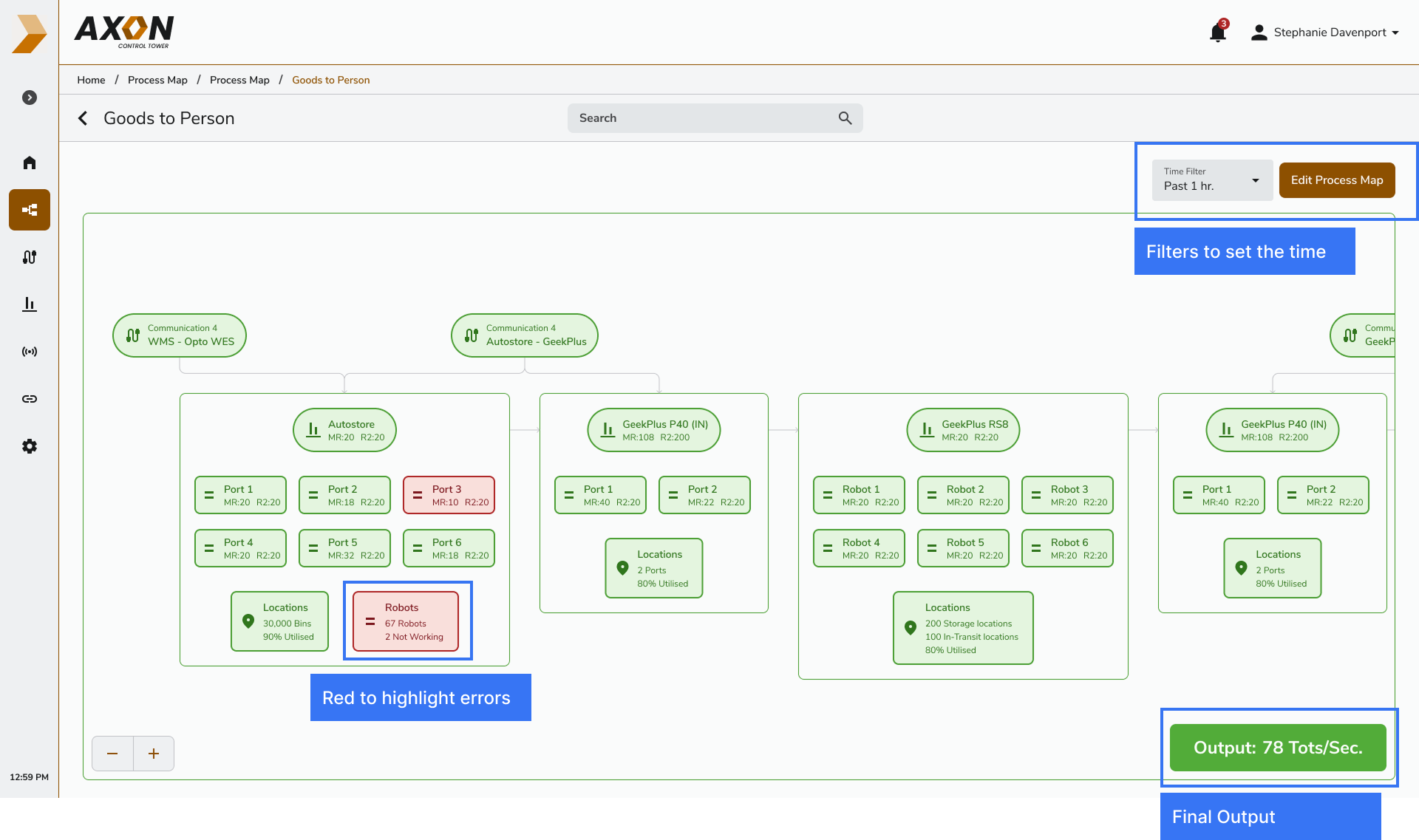Image resolution: width=1419 pixels, height=840 pixels.
Task: Expand the sidebar with the arrow toggle
Action: 30,98
